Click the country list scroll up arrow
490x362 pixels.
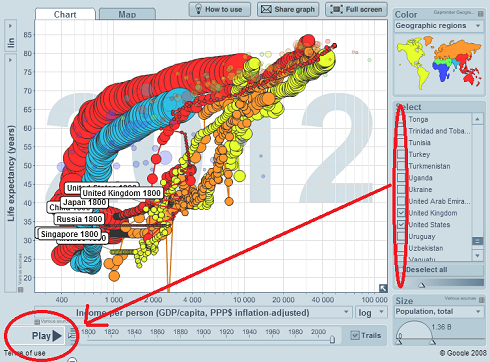pyautogui.click(x=477, y=119)
